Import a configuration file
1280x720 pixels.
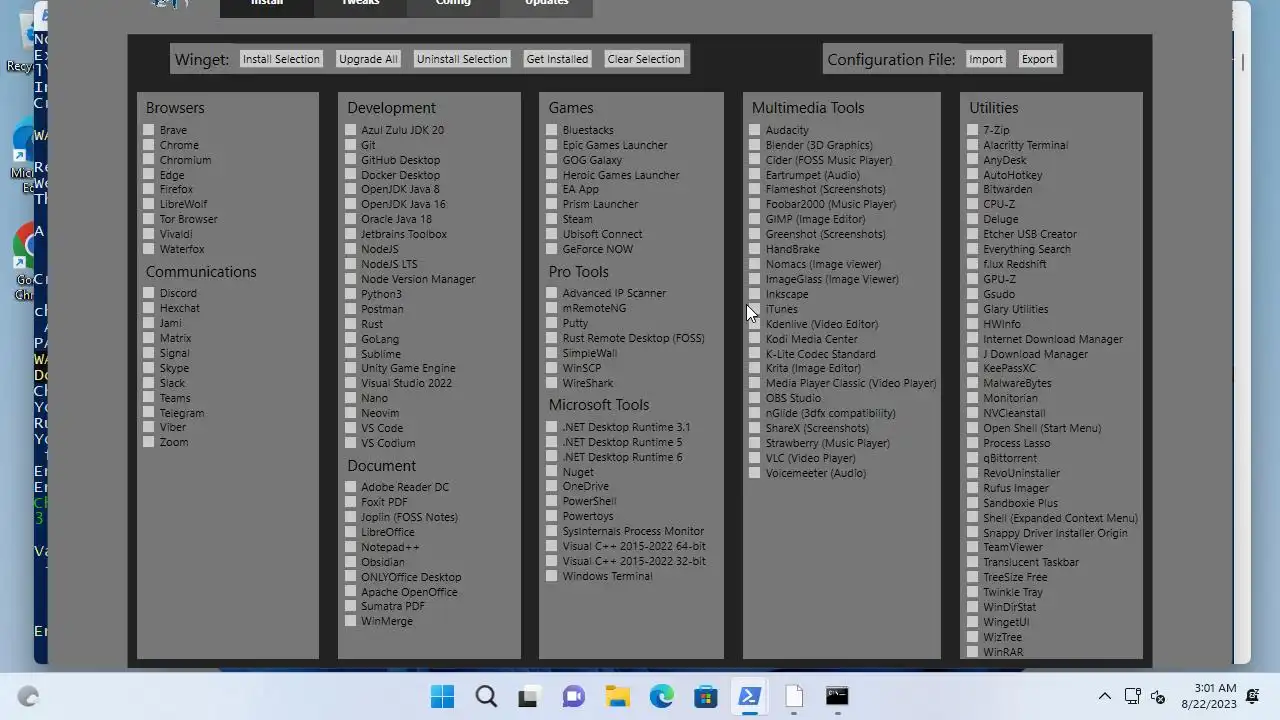(985, 59)
